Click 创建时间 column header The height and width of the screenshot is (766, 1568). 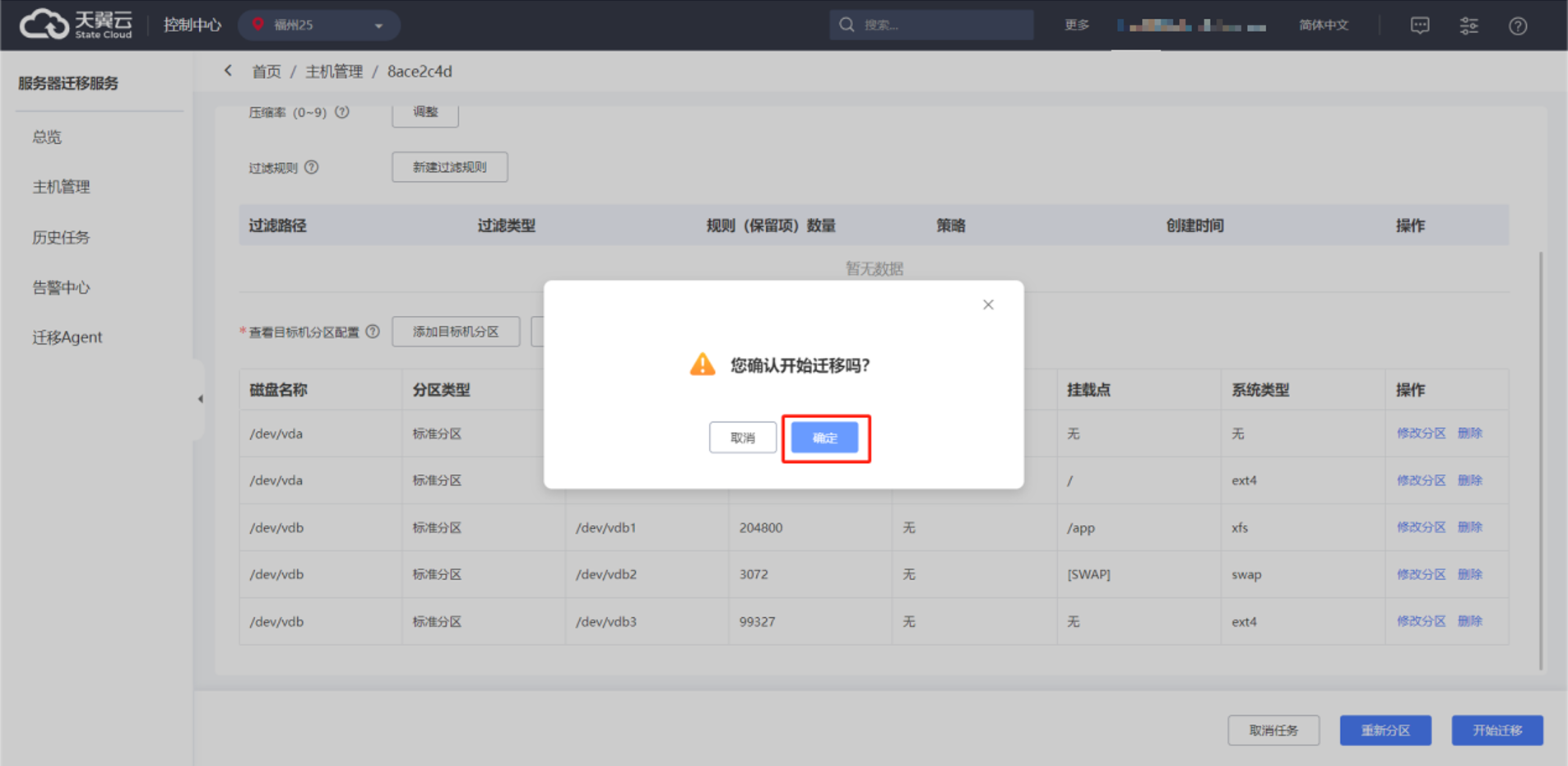pos(1195,225)
